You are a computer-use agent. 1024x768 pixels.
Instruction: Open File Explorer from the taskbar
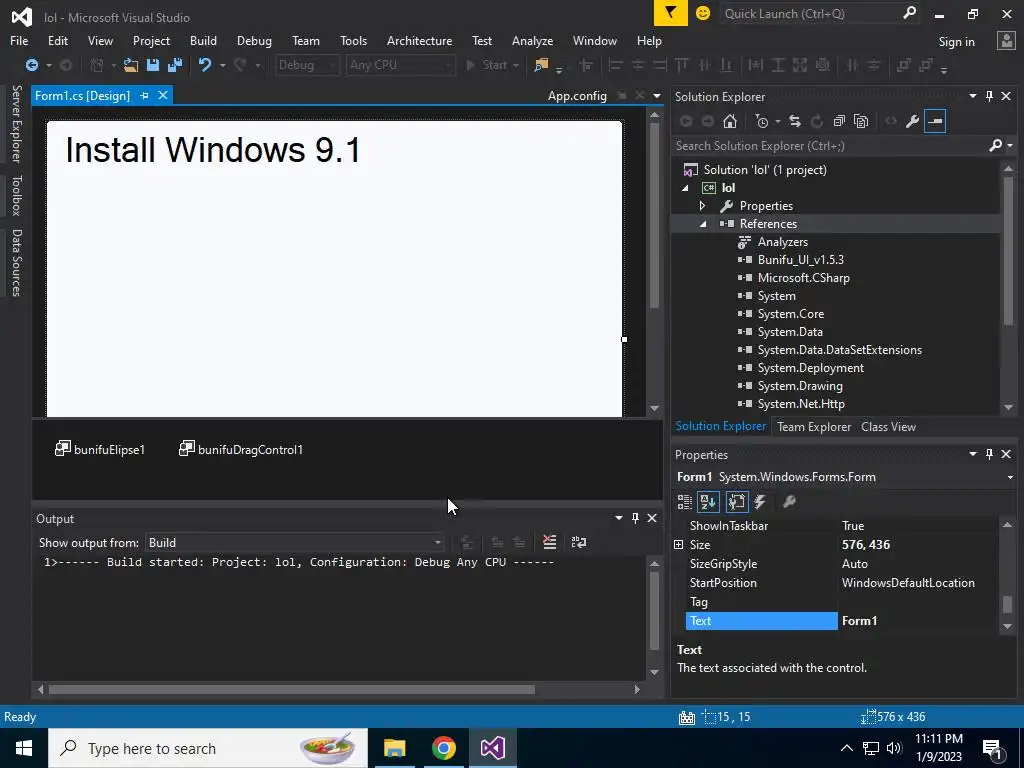394,748
